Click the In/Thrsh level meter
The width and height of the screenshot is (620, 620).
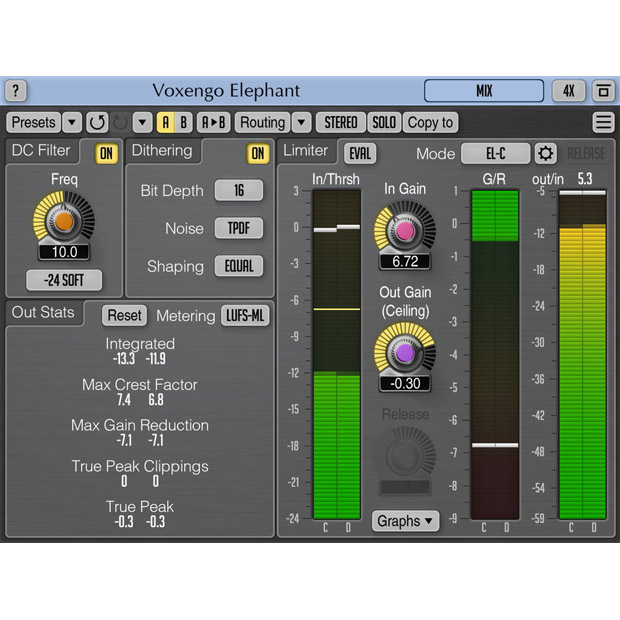click(336, 355)
